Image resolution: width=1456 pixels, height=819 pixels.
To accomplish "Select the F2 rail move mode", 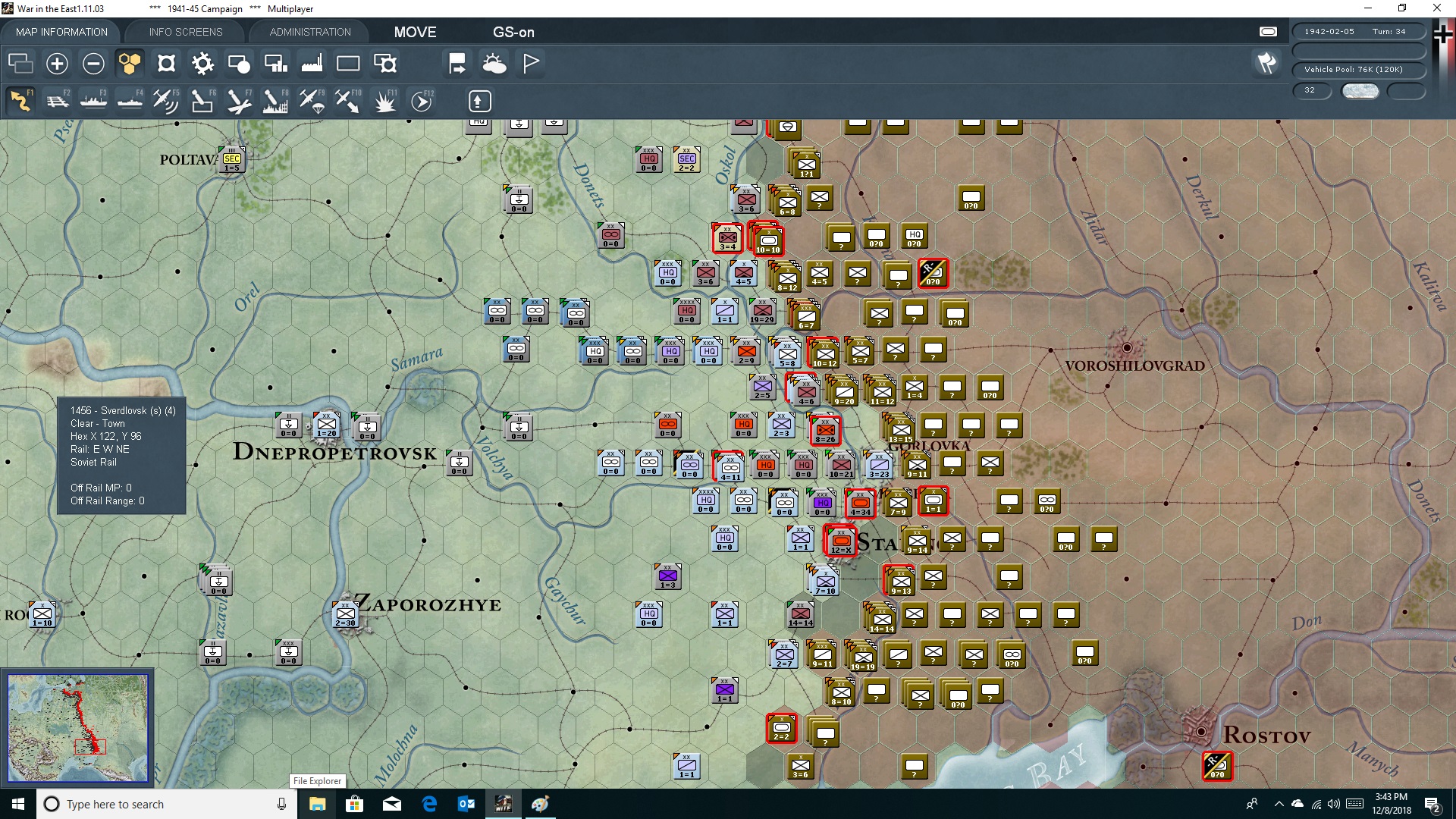I will coord(57,101).
